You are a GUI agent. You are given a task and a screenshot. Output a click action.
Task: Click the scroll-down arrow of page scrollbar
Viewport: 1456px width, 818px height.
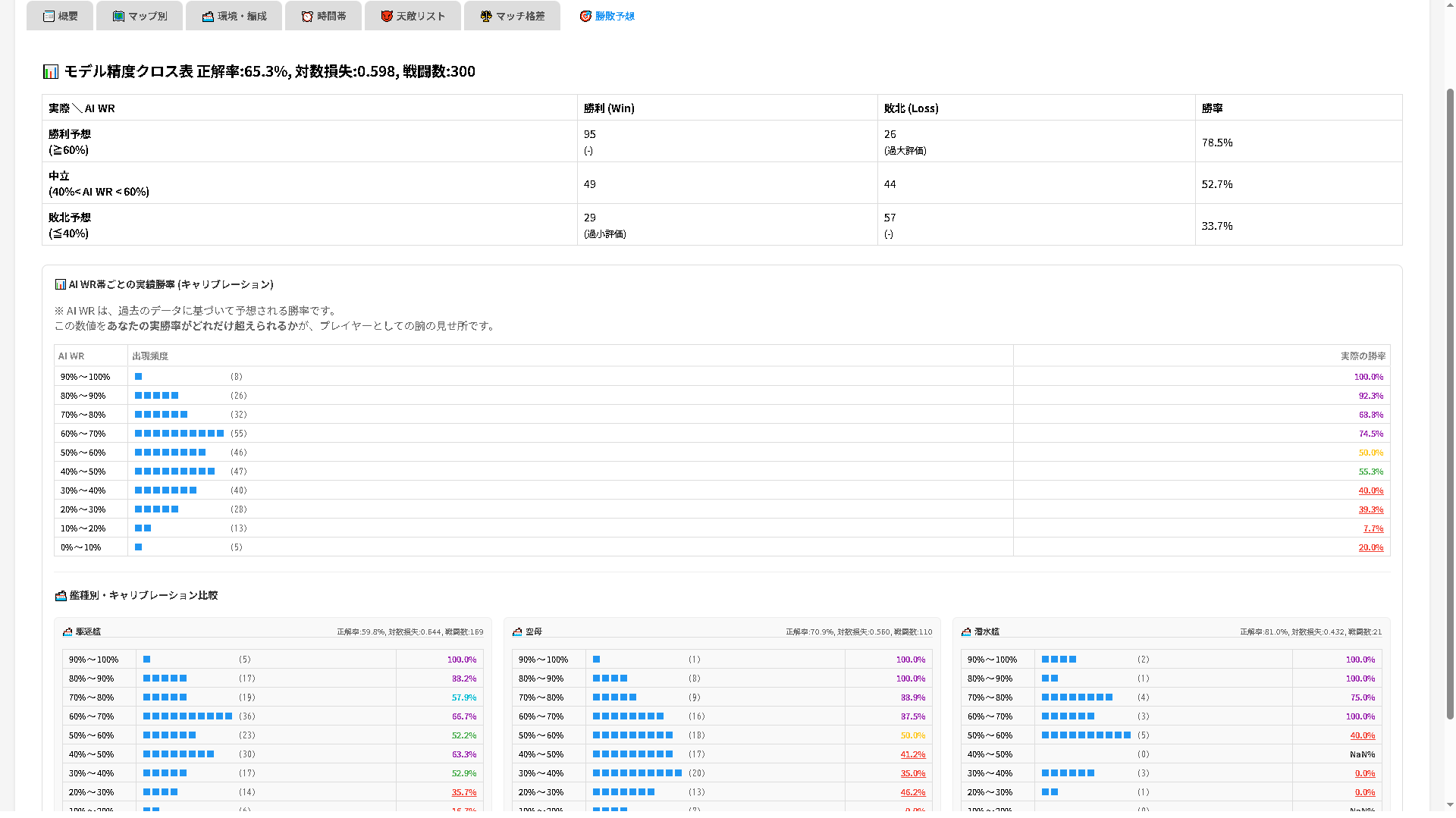(x=1450, y=805)
